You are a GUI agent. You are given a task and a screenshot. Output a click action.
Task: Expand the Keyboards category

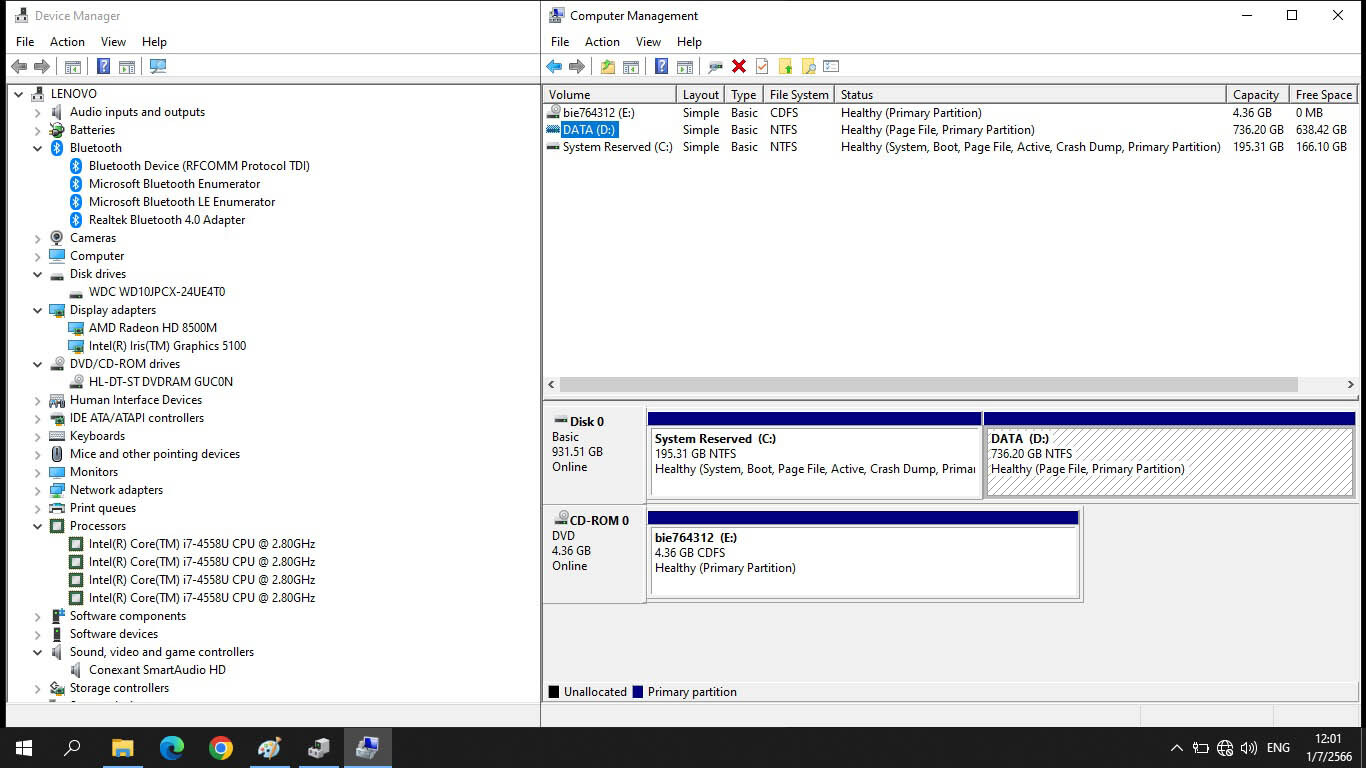38,436
